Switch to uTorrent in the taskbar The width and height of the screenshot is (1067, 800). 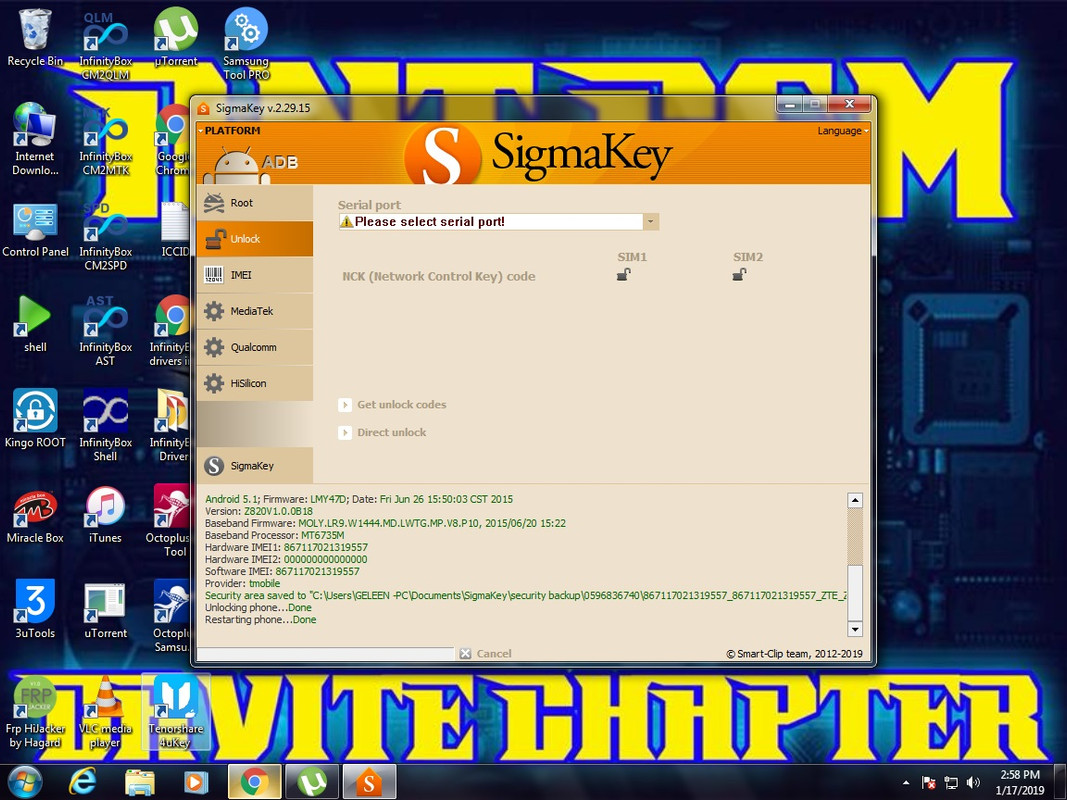[x=311, y=782]
